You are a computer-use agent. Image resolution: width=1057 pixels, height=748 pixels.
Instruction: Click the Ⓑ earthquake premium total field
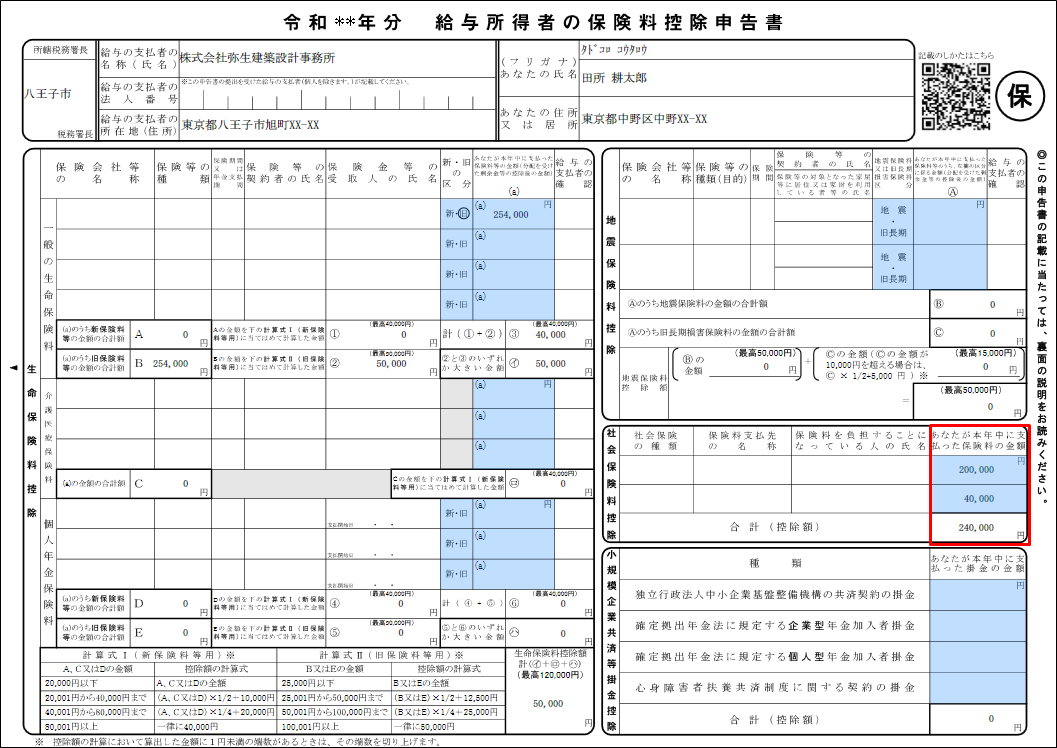click(x=977, y=305)
